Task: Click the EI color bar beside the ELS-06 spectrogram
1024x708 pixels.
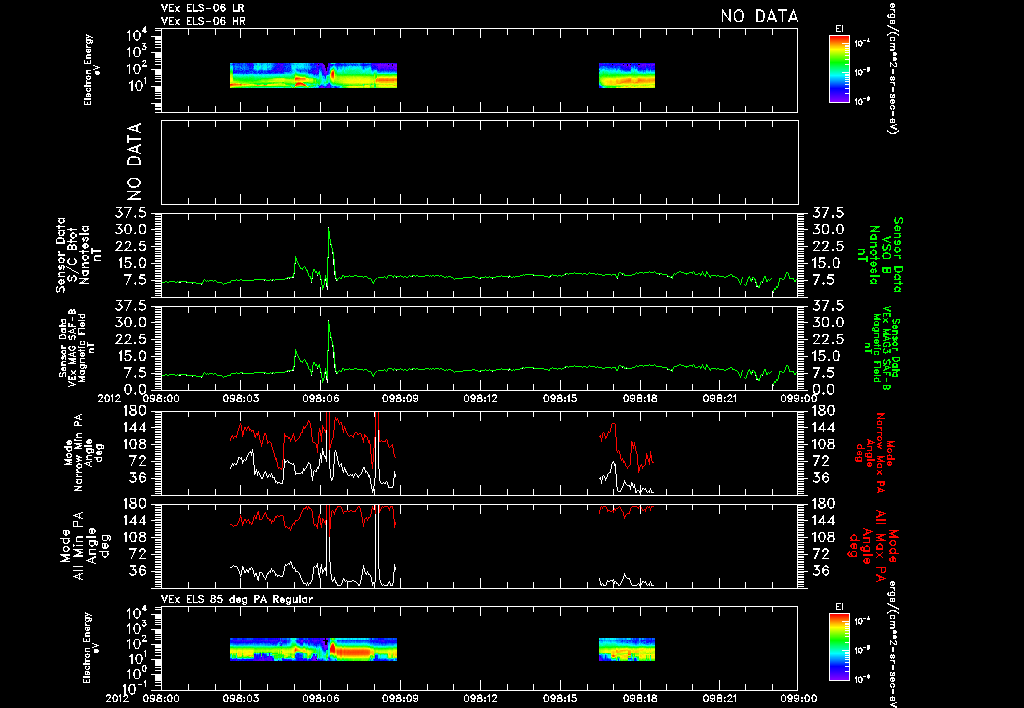Action: (839, 69)
